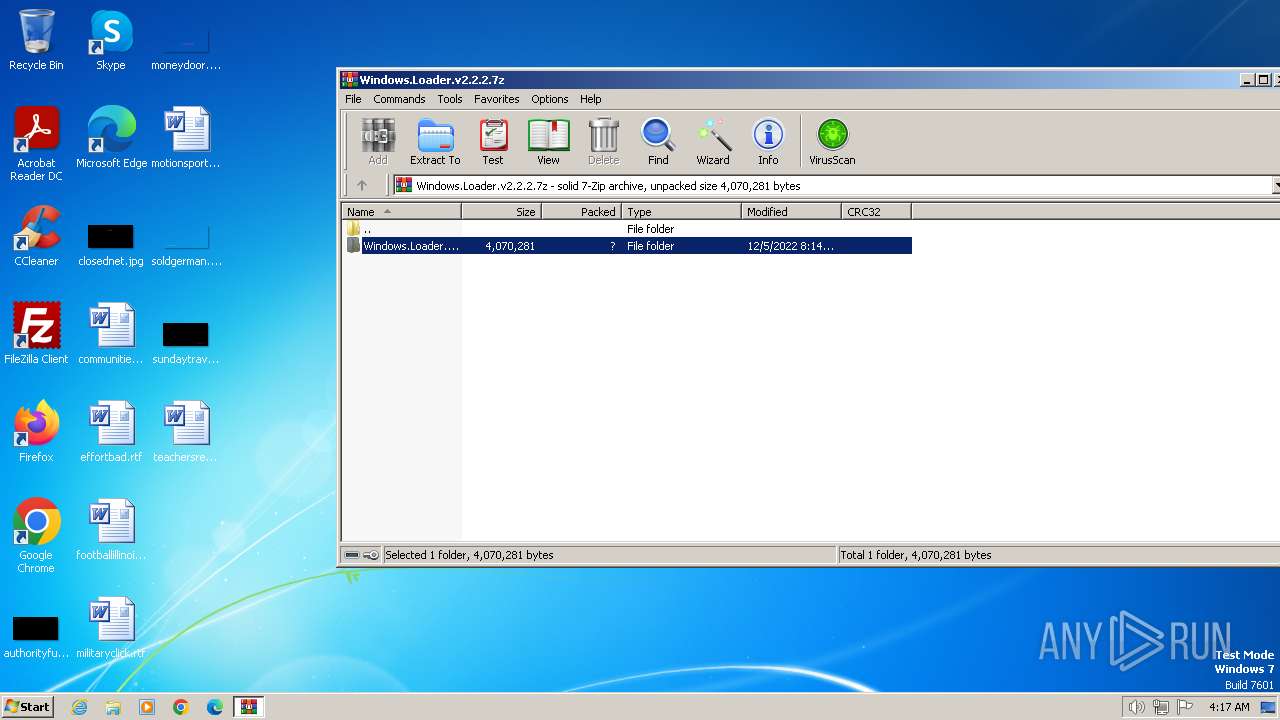Select the FileZilla Client shortcut
The width and height of the screenshot is (1280, 720).
(36, 334)
